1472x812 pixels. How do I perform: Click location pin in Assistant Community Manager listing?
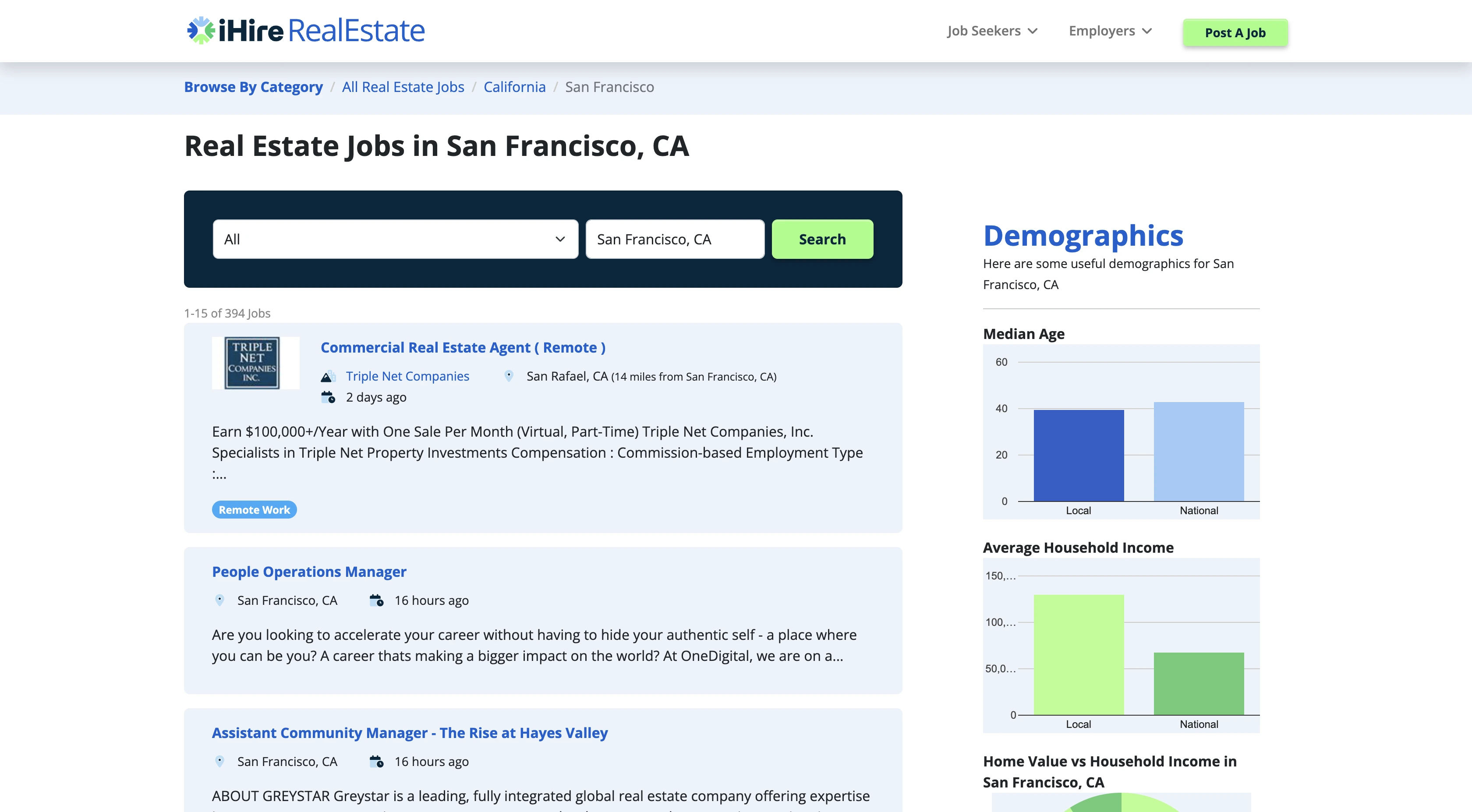point(219,761)
